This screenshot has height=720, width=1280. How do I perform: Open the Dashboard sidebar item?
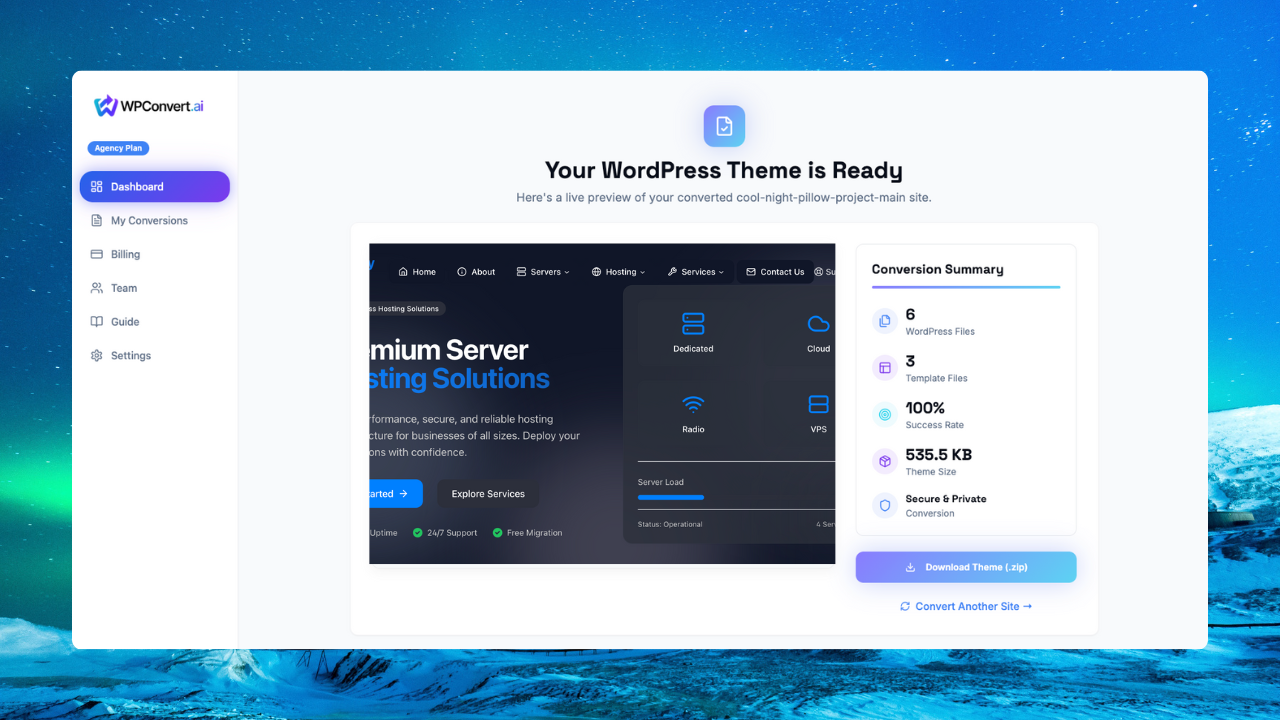point(155,187)
